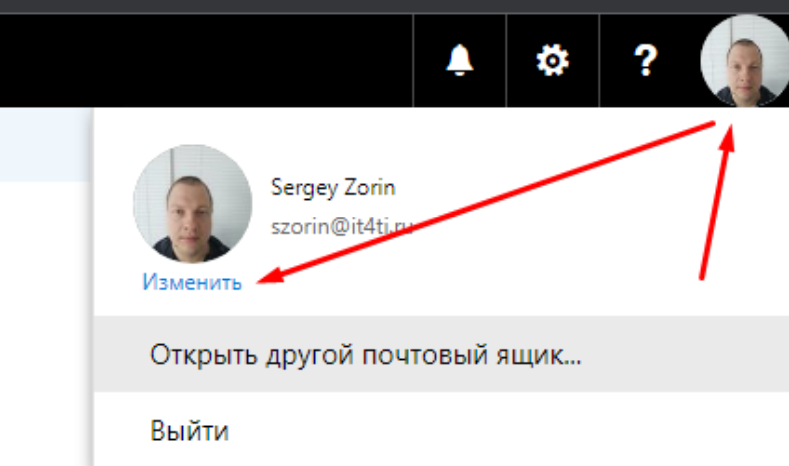The width and height of the screenshot is (789, 466).
Task: Click the szorin@it4tj.ru email address
Action: pos(342,227)
